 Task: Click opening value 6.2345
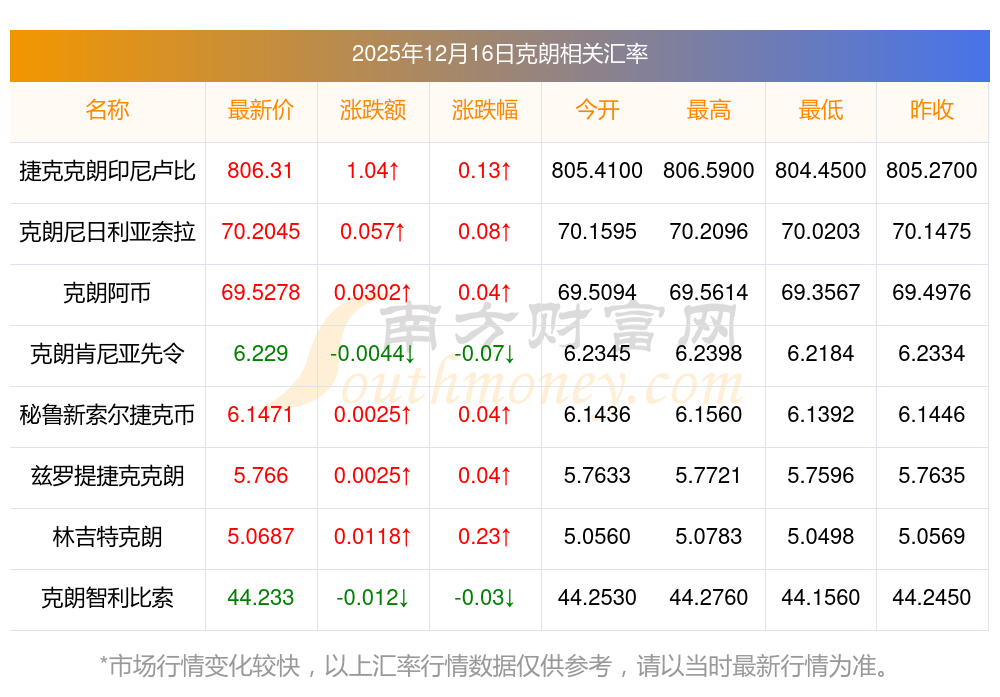(597, 353)
